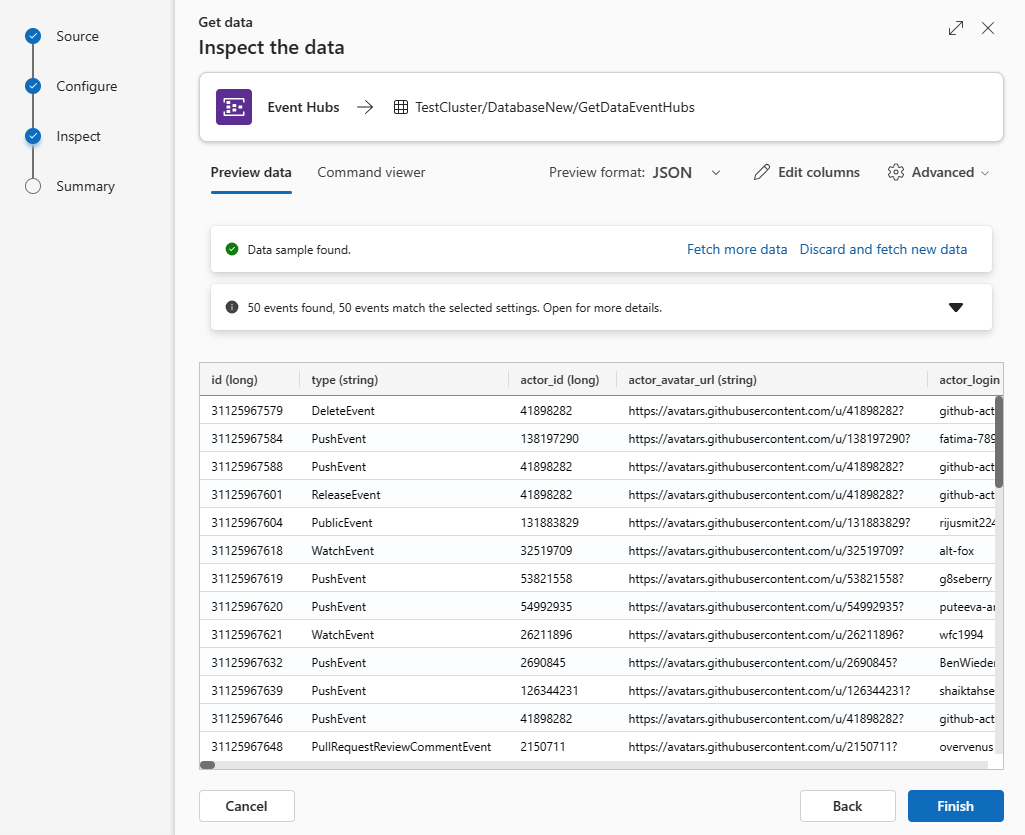Close the Get data wizard
This screenshot has height=835, width=1025.
coord(988,28)
